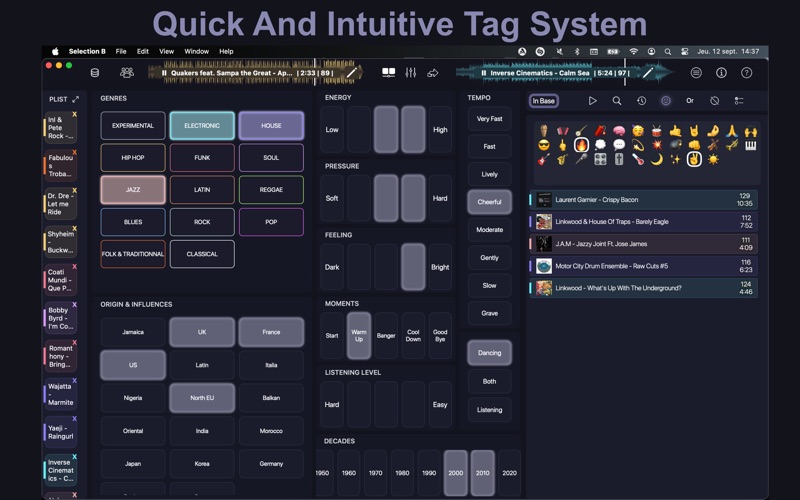Select the crescent moon emoji tag

[x=656, y=159]
